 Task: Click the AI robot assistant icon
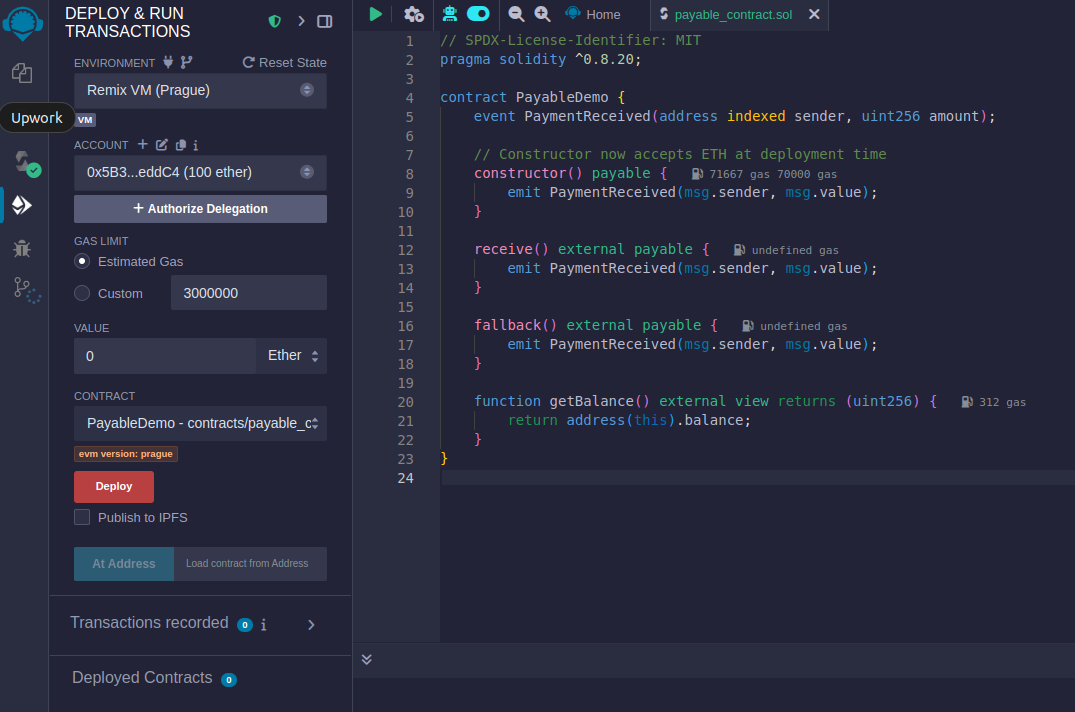450,13
